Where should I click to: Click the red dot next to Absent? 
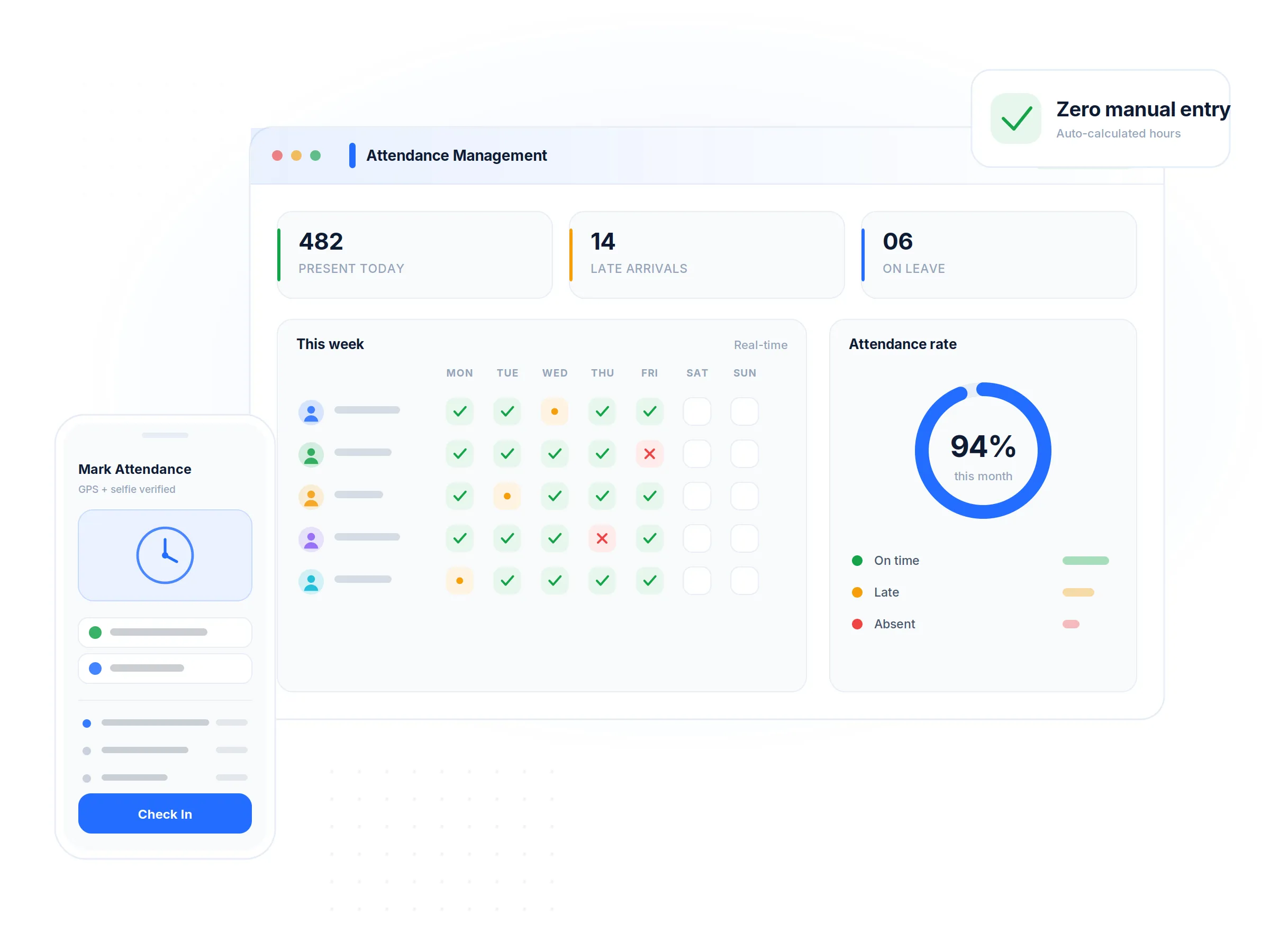point(857,624)
